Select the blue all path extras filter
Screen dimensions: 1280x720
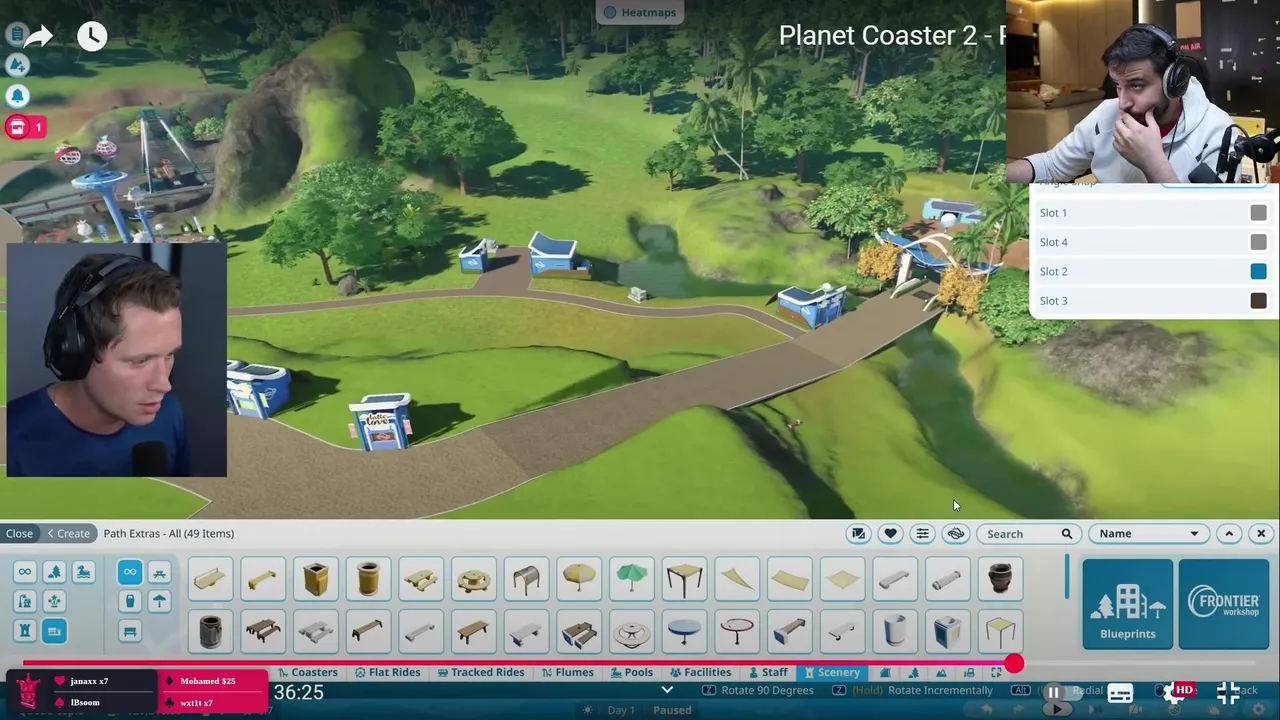tap(129, 572)
